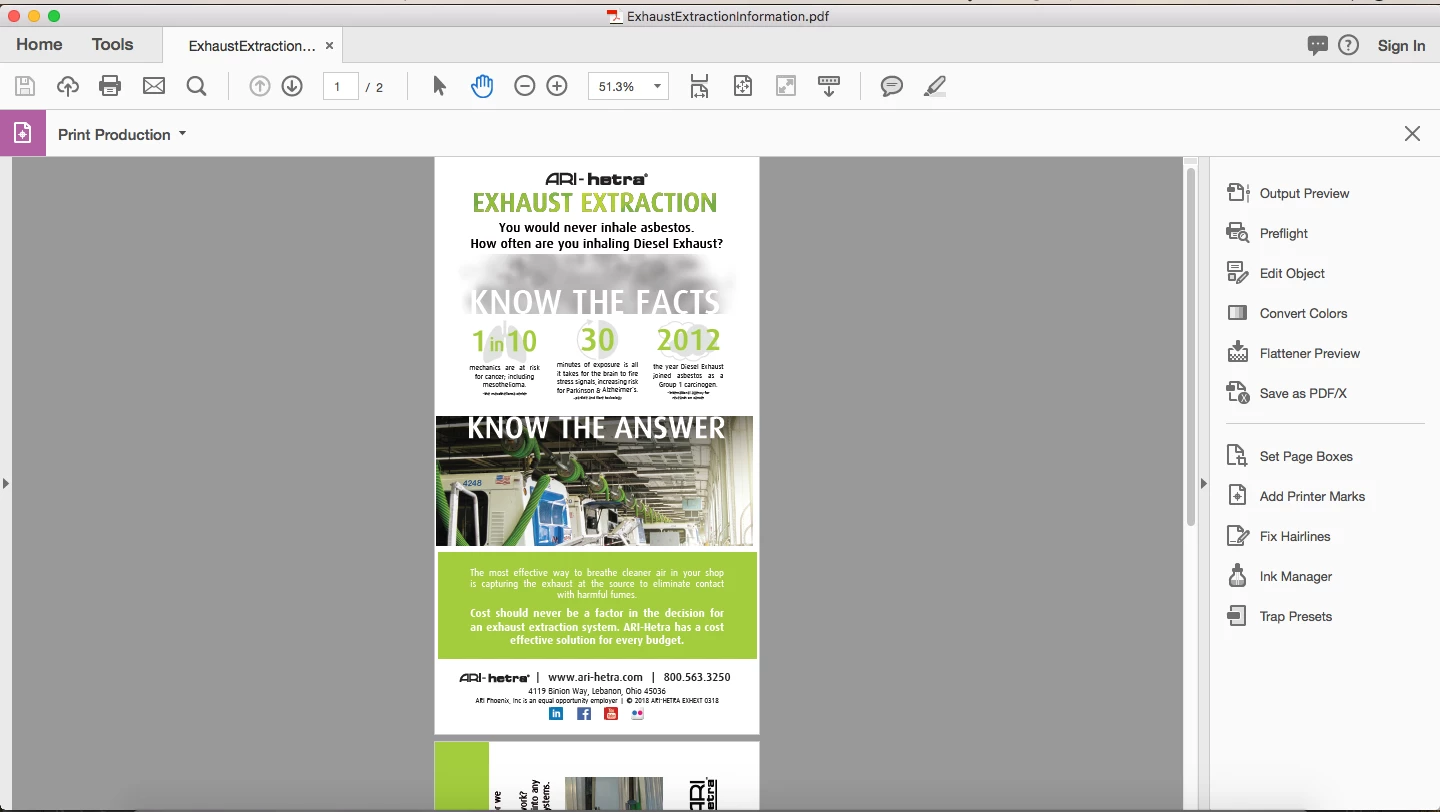This screenshot has height=812, width=1440.
Task: Click the YouTube icon on the page
Action: pyautogui.click(x=611, y=714)
